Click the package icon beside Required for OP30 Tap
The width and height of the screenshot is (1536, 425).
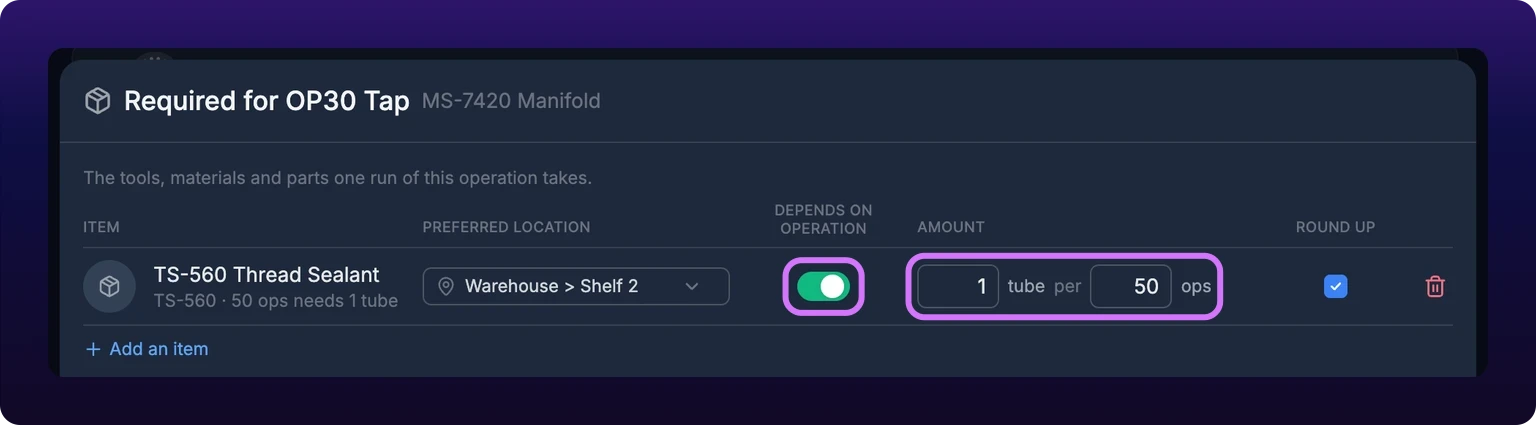pyautogui.click(x=97, y=101)
